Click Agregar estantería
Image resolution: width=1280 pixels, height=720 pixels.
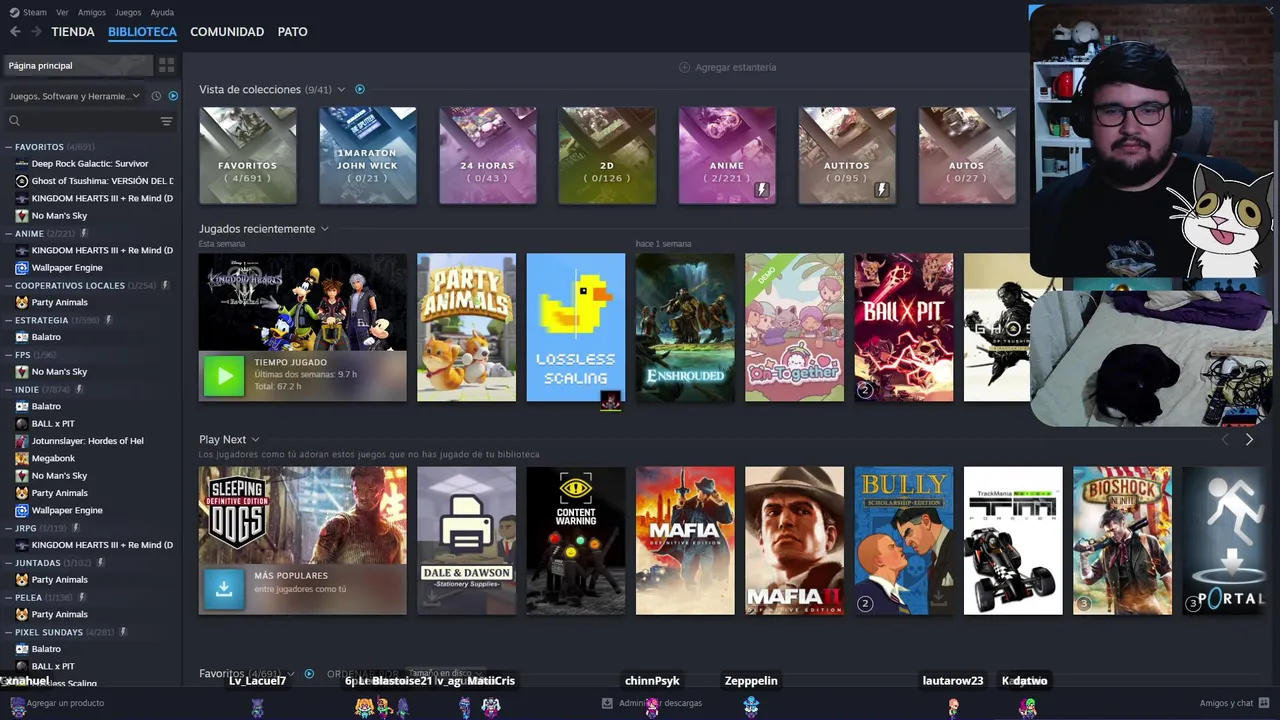(x=727, y=67)
